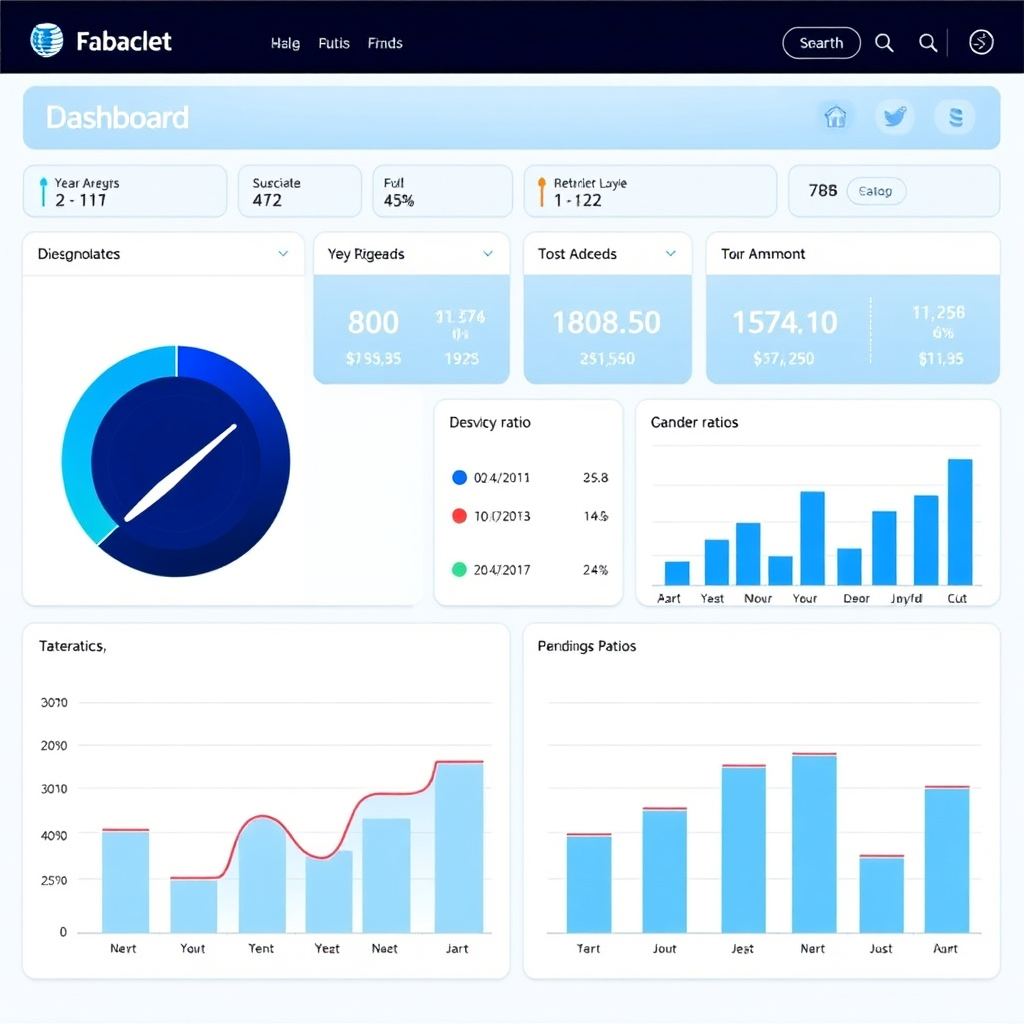
Task: Open the Yey Rigeads dropdown arrow
Action: (x=488, y=254)
